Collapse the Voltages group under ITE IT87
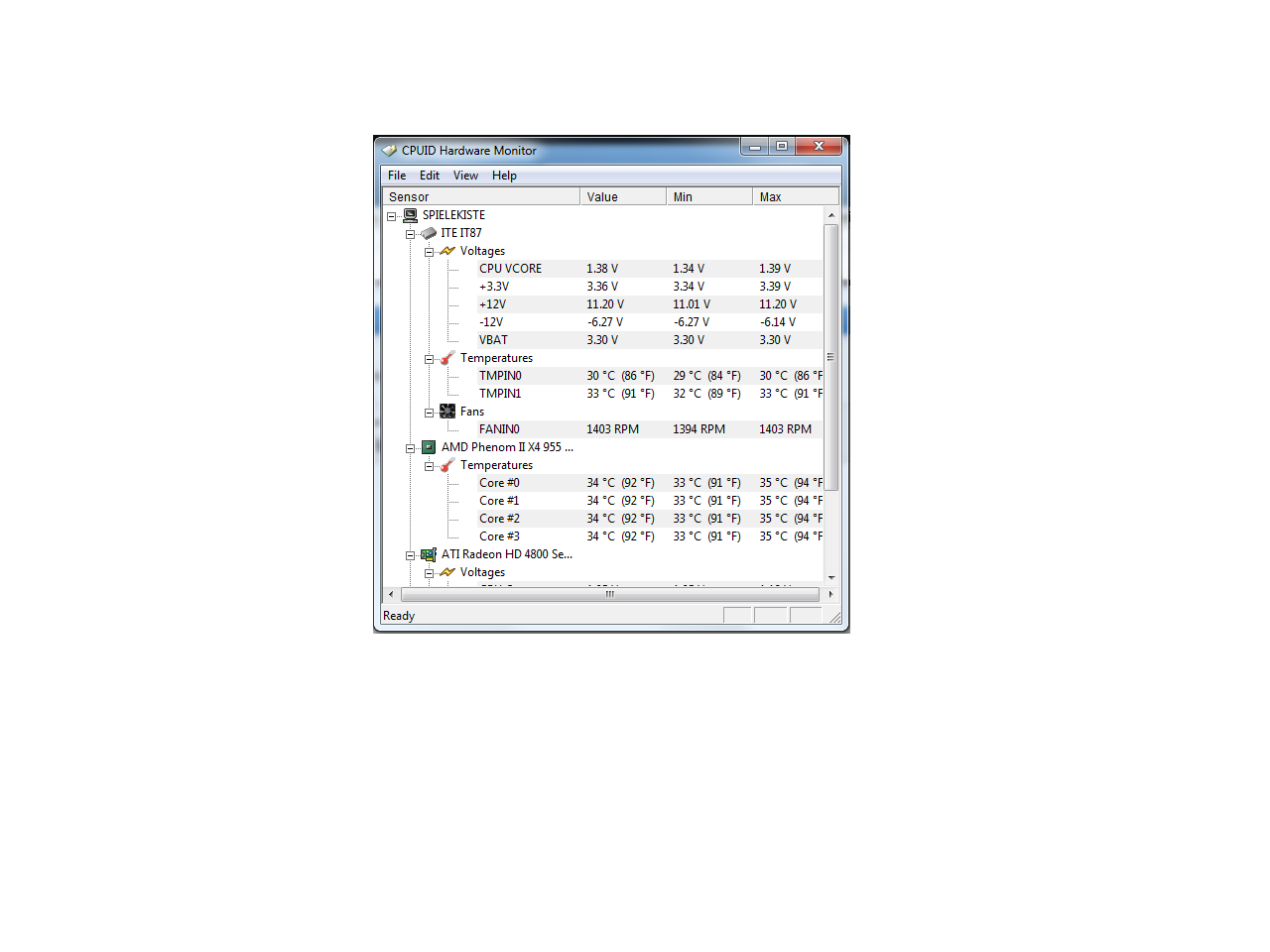Viewport: 1270px width, 952px height. 429,252
